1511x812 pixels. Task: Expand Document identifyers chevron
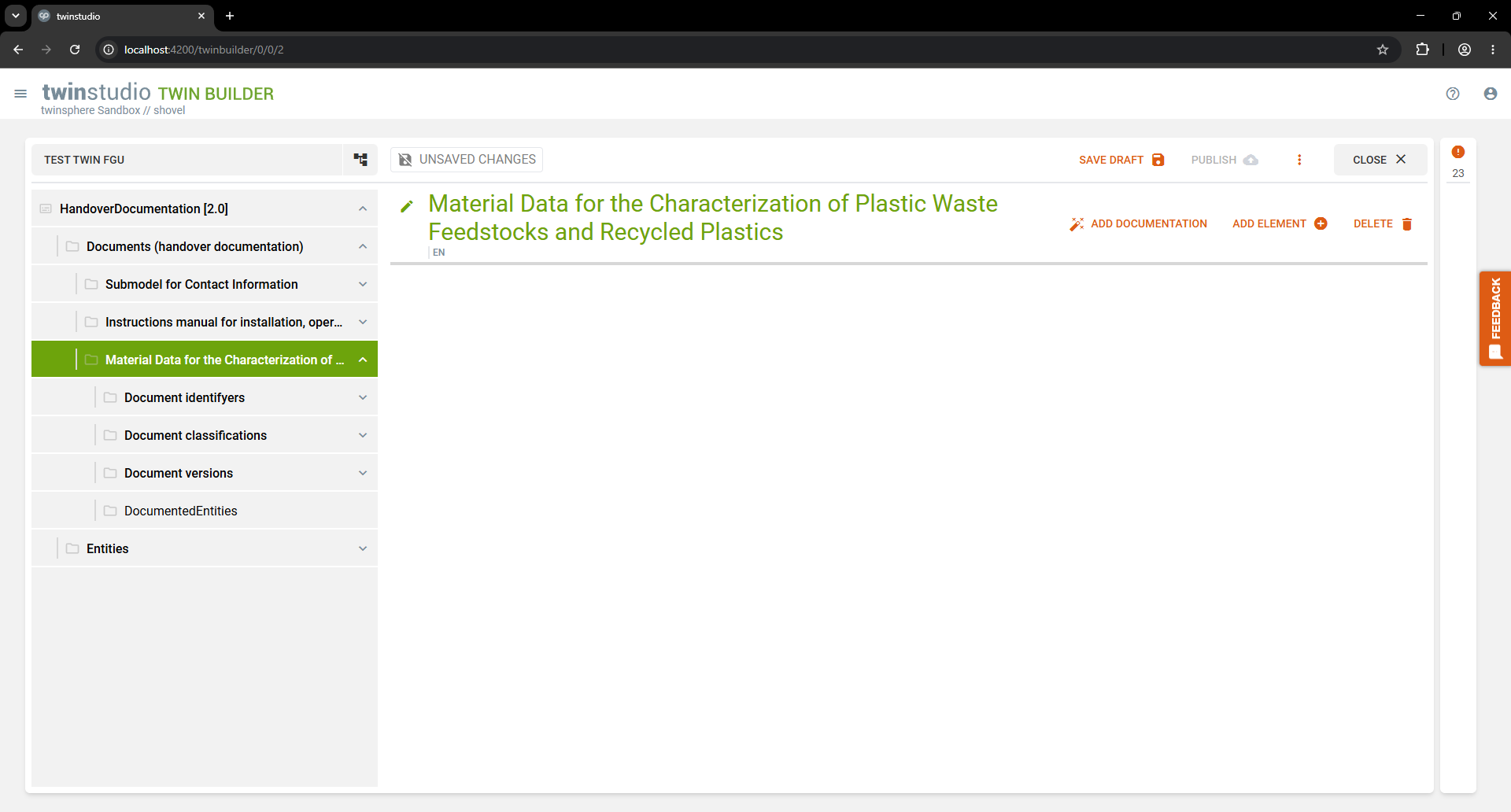[363, 397]
